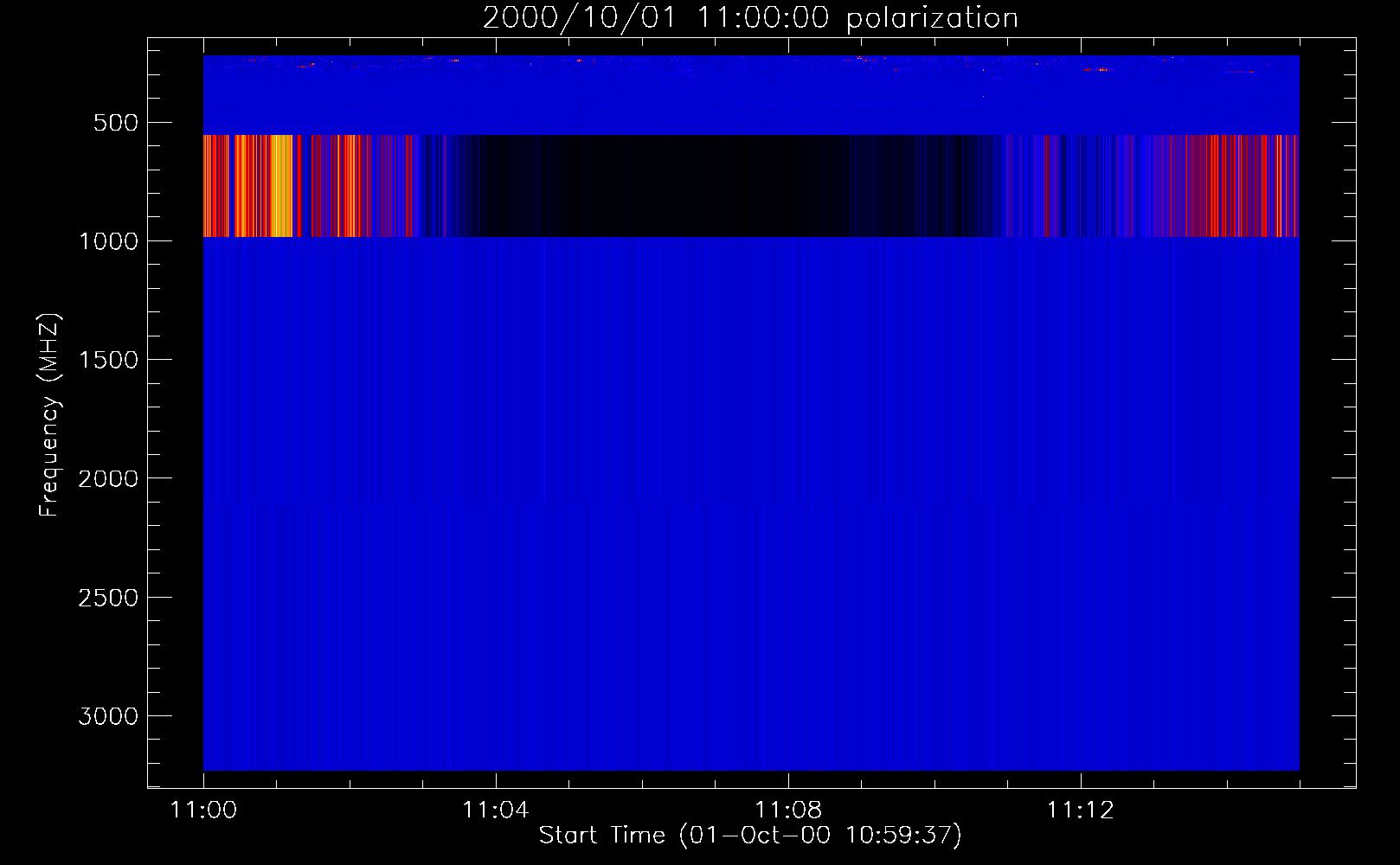Select the 3000 frequency tick label
This screenshot has height=865, width=1400.
pyautogui.click(x=108, y=716)
